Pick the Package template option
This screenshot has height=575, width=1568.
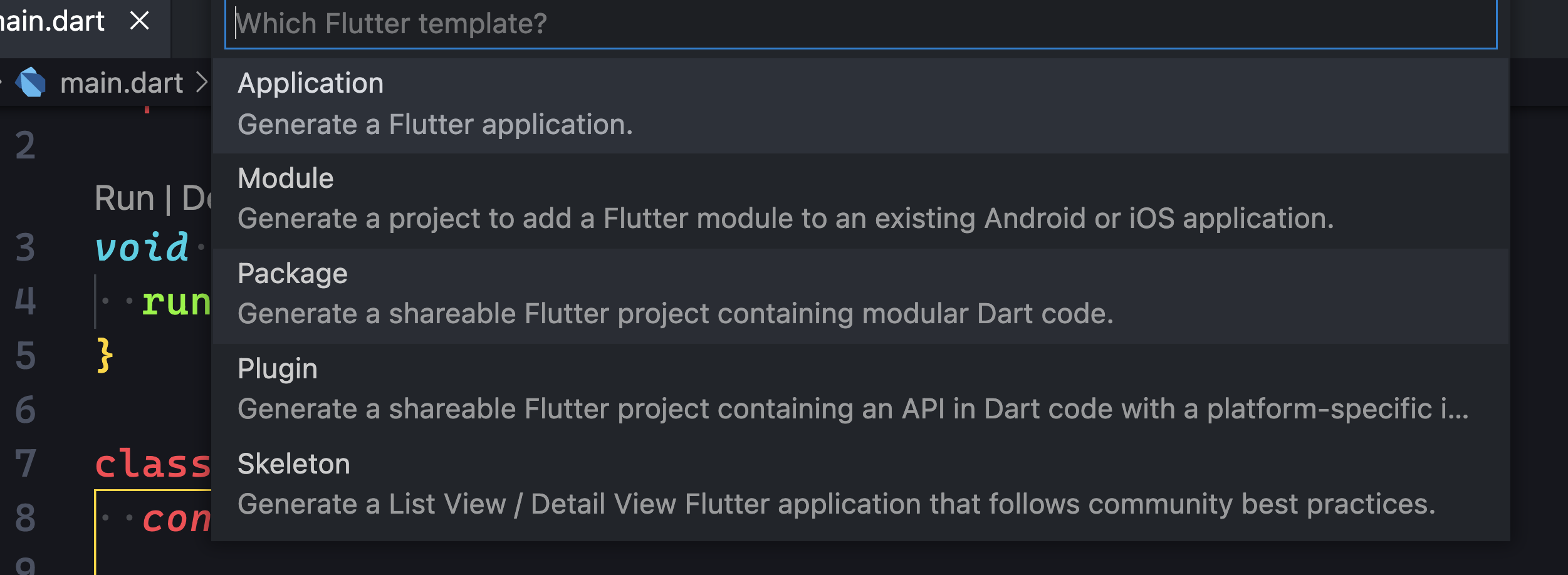point(860,294)
